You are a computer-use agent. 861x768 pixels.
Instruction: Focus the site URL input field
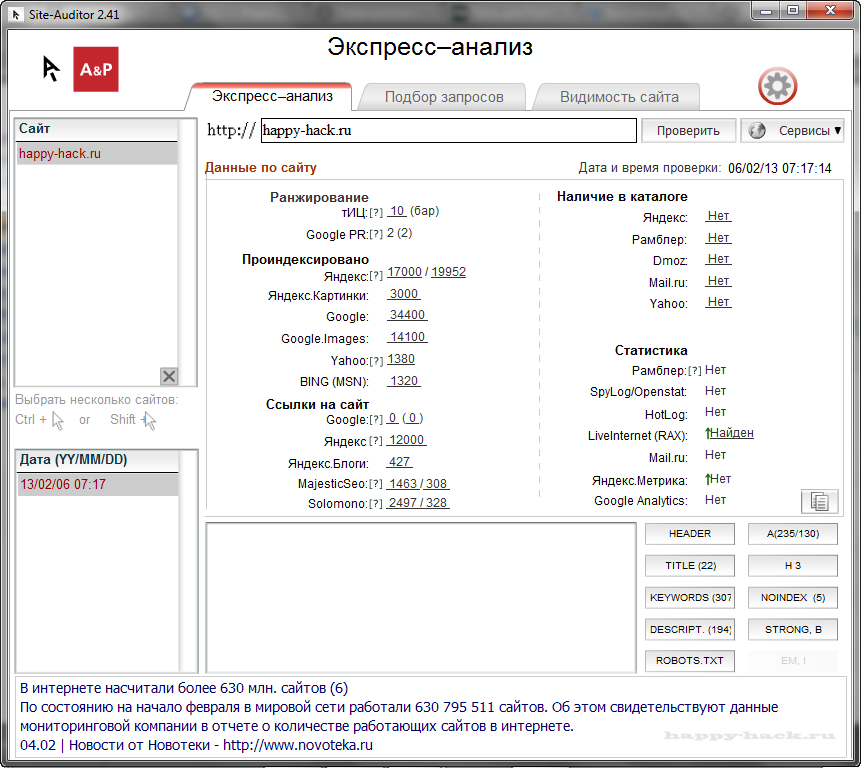tap(449, 131)
